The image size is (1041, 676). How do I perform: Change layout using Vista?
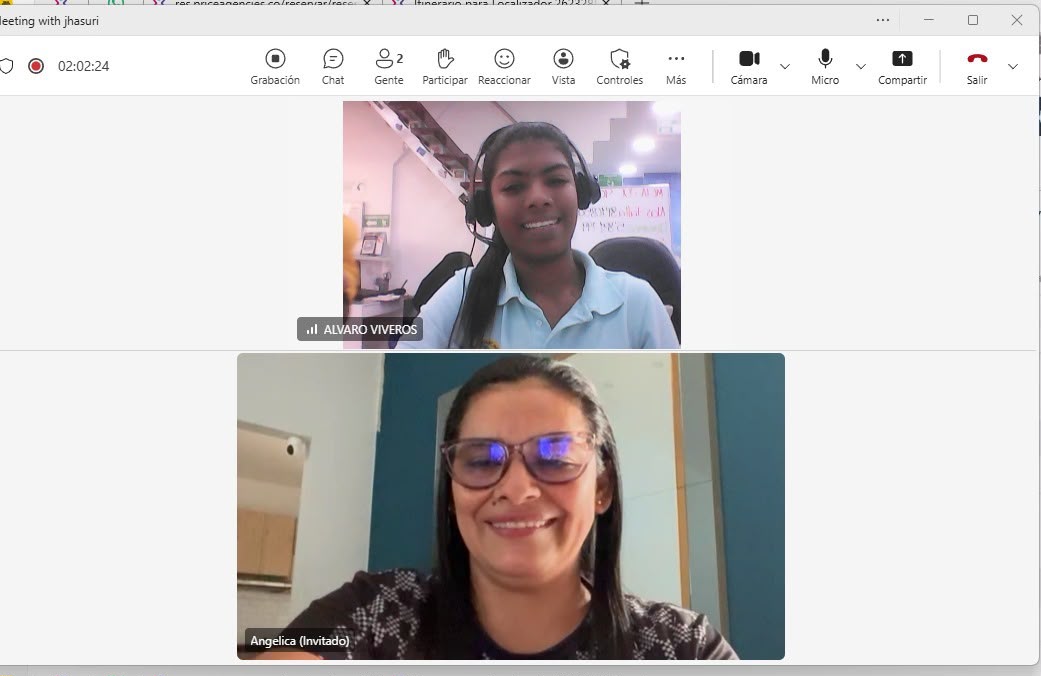click(563, 66)
